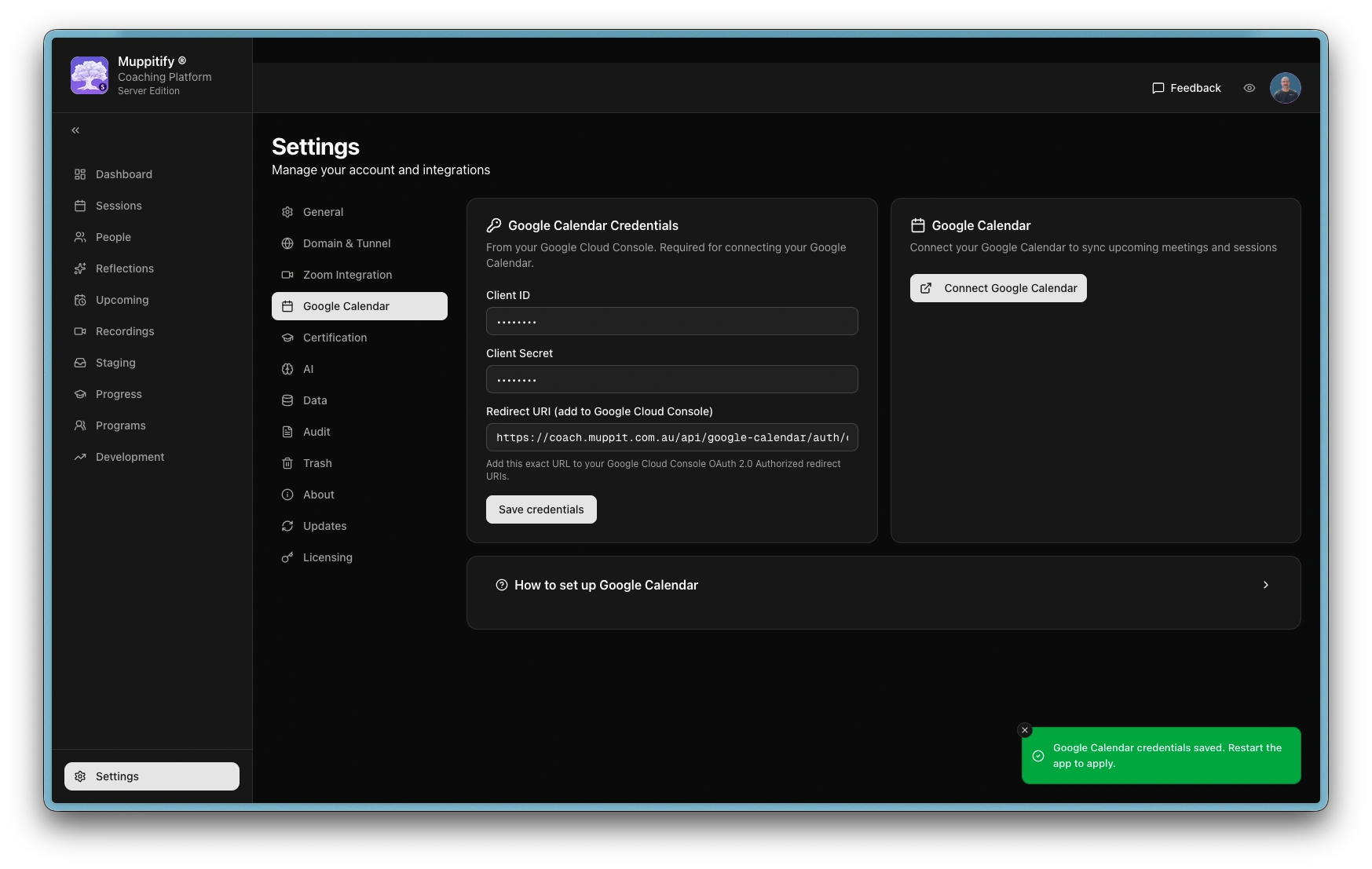1372x869 pixels.
Task: Collapse the sidebar with double-chevron icon
Action: [x=75, y=130]
